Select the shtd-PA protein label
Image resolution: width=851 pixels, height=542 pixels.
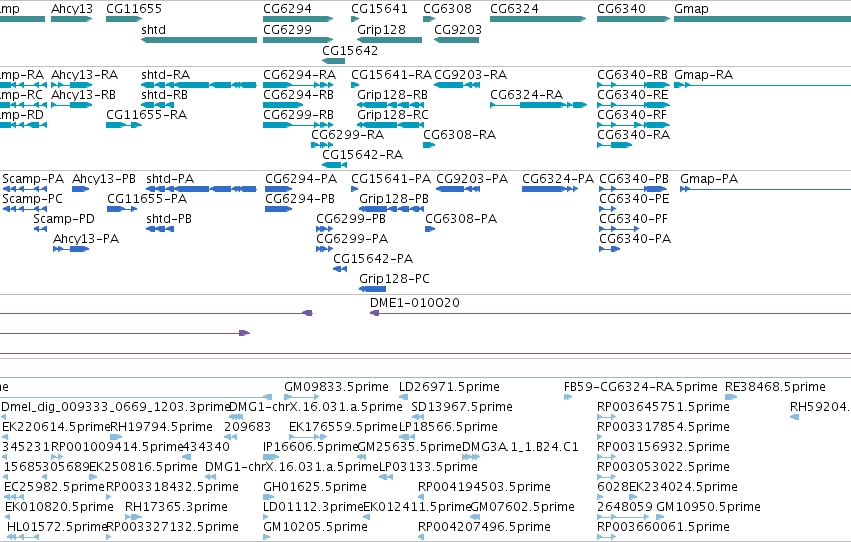[170, 178]
